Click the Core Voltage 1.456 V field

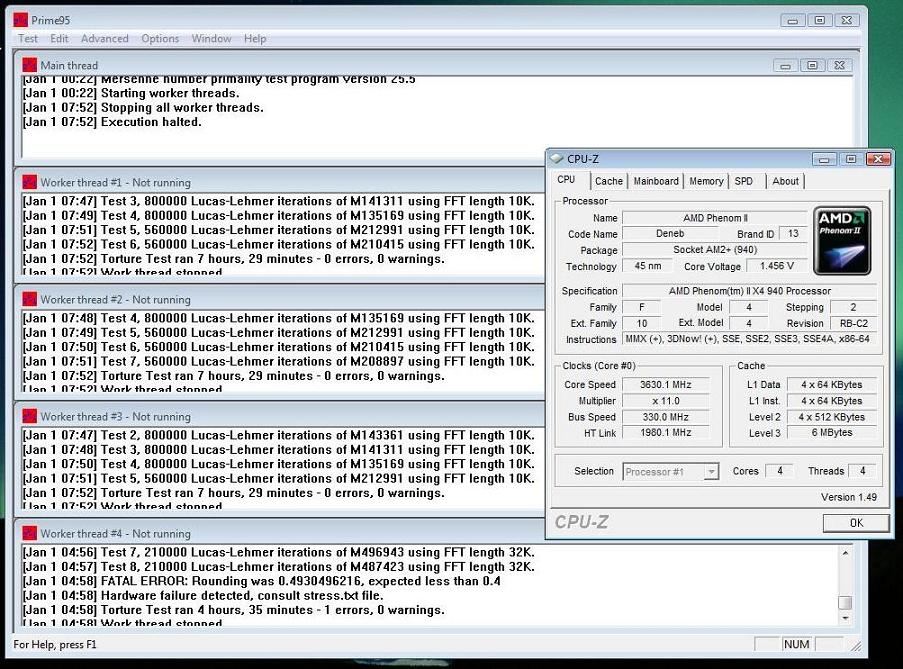pyautogui.click(x=777, y=266)
